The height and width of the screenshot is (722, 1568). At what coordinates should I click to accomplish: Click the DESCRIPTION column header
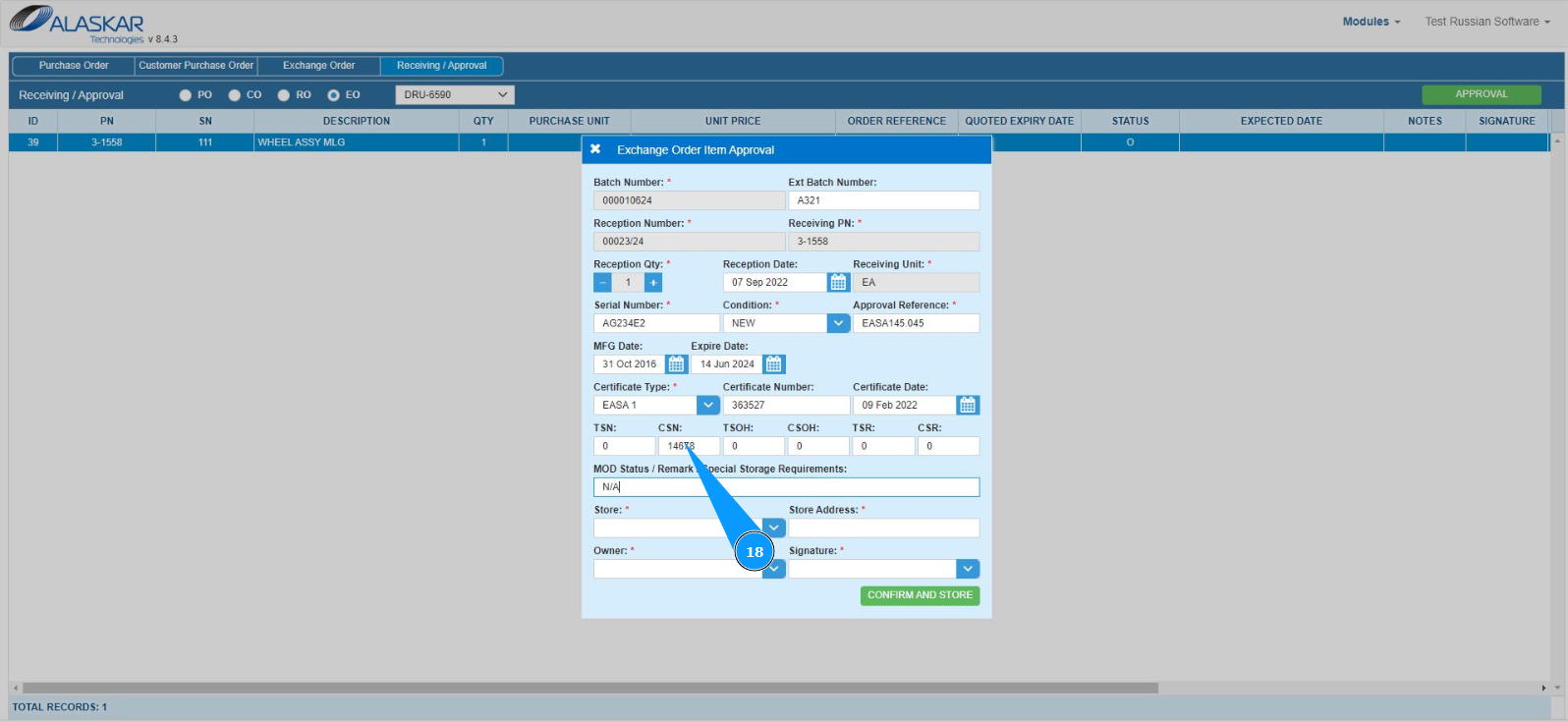357,121
